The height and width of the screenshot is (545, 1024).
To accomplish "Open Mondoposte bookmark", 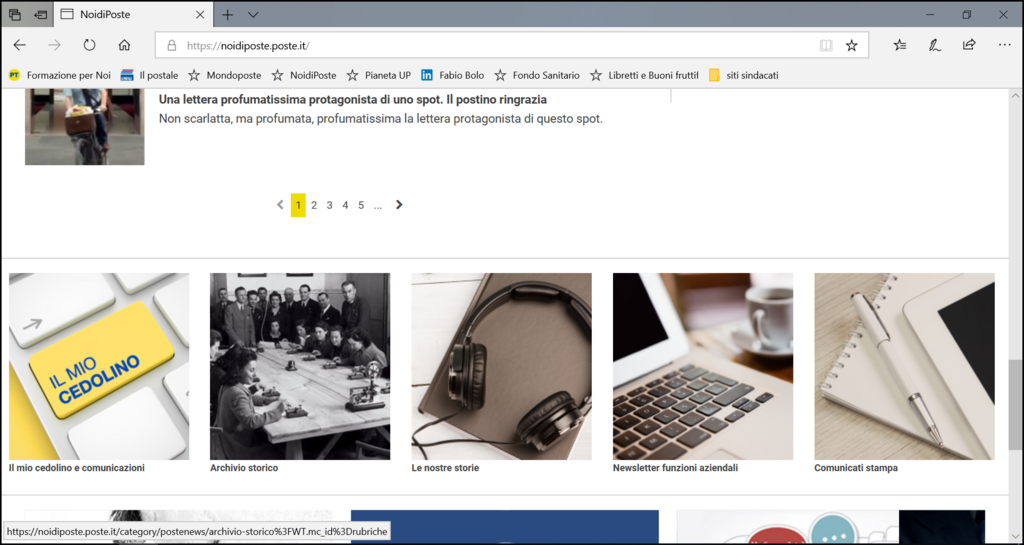I will tap(225, 75).
